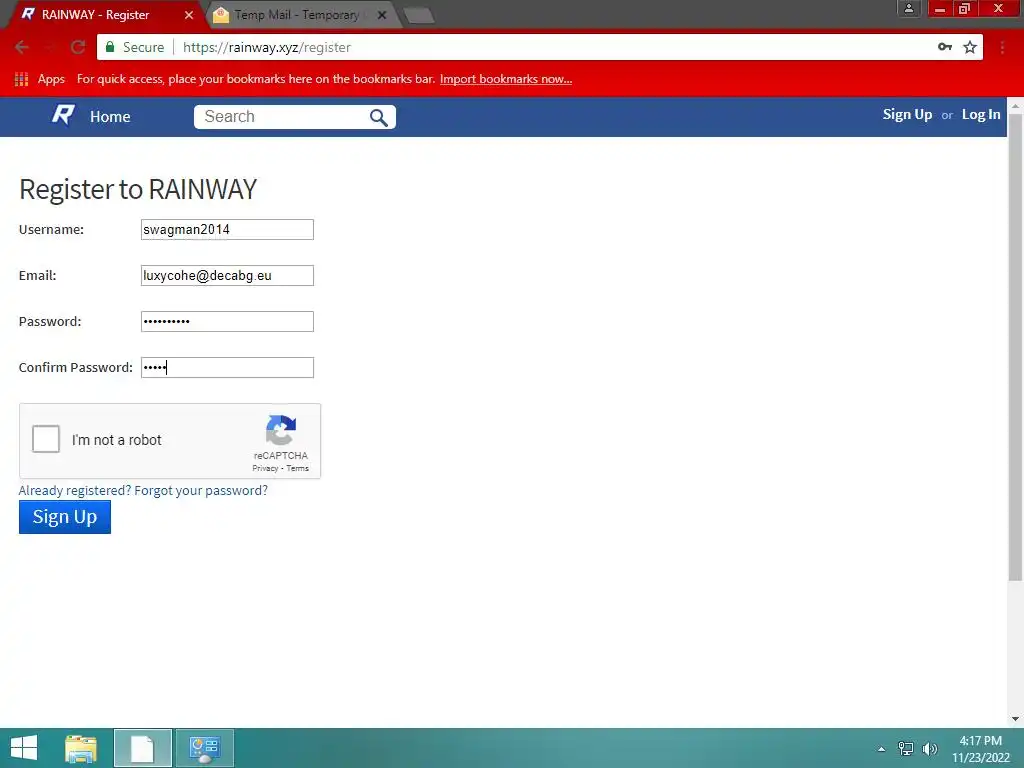This screenshot has width=1024, height=768.
Task: Click the scrollbar up arrow
Action: pos(1015,104)
